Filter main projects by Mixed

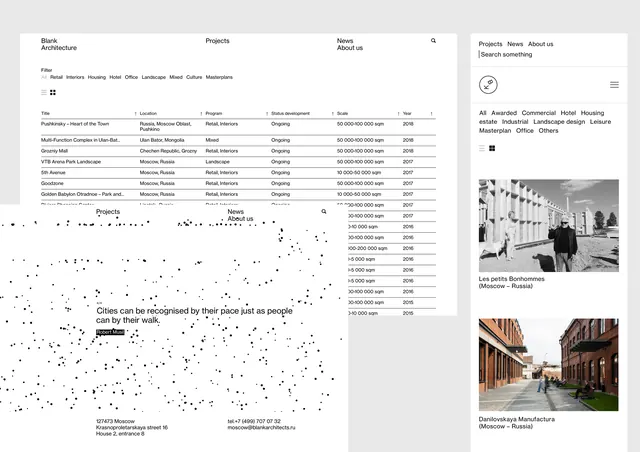(176, 77)
